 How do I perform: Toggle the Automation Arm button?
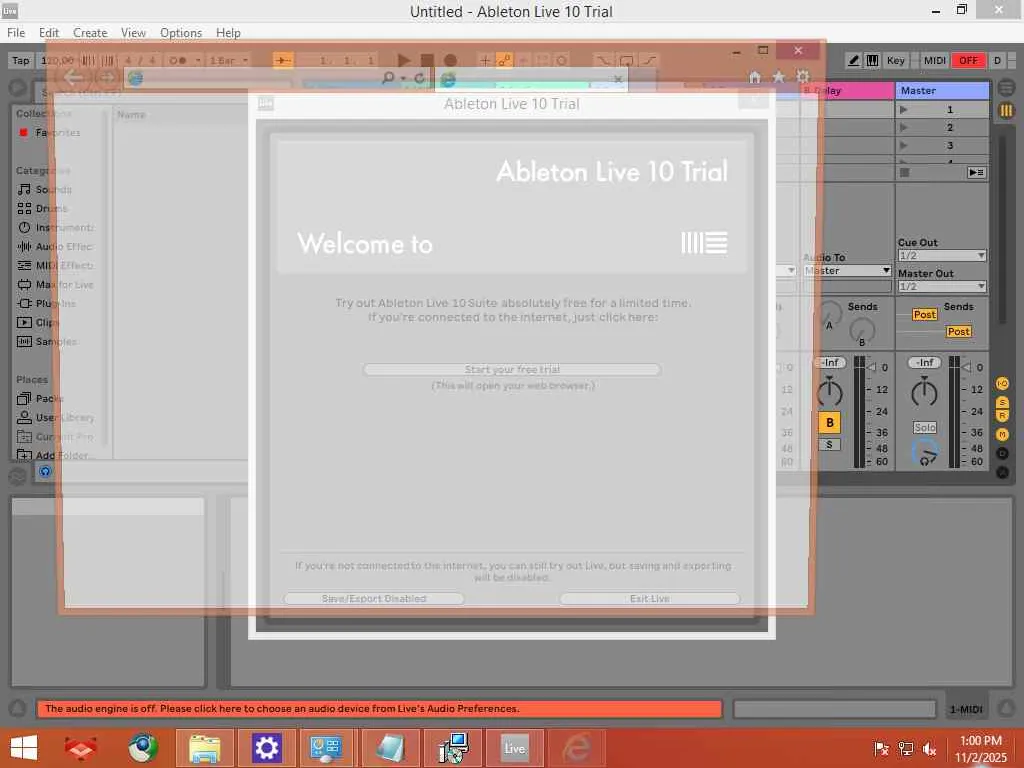click(504, 60)
